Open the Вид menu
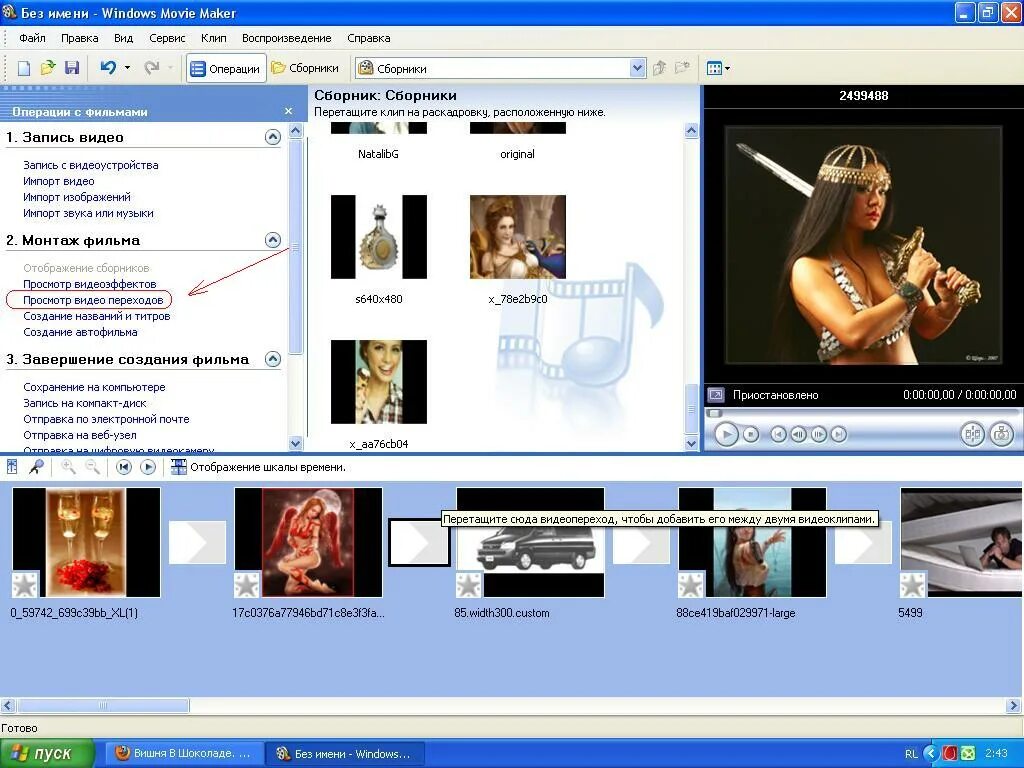 click(x=123, y=38)
